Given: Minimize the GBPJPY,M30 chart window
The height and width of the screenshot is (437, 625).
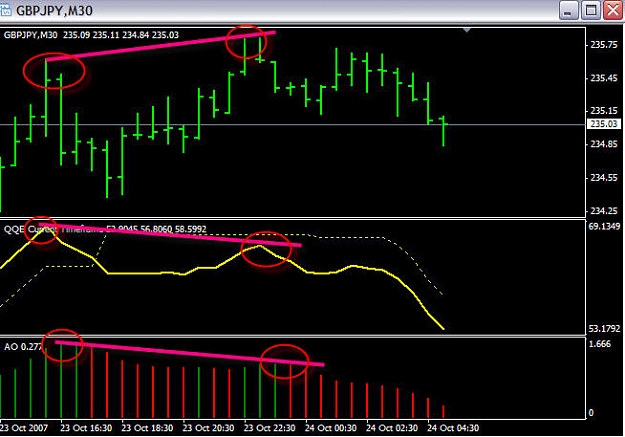Looking at the screenshot, I should [568, 10].
